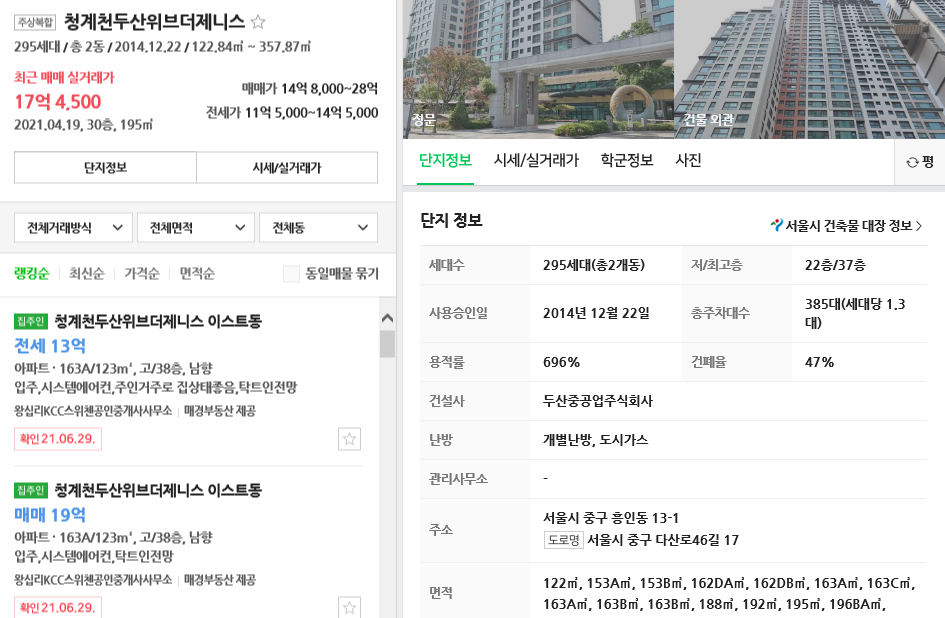Click the 2014년 12월 22일 approval date
Screen dimensions: 945x618
(x=596, y=313)
